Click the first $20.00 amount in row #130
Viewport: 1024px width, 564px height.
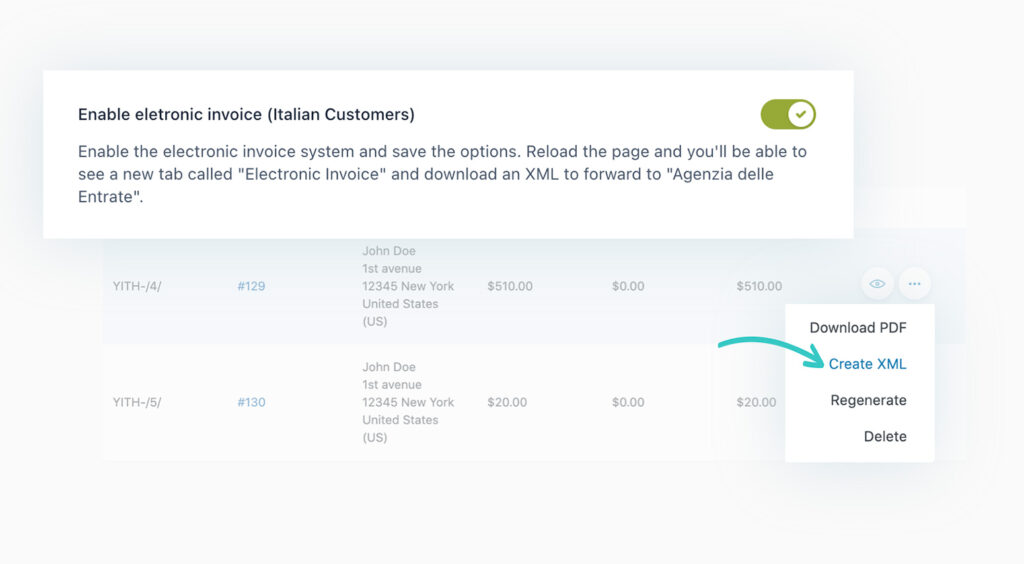(x=507, y=402)
